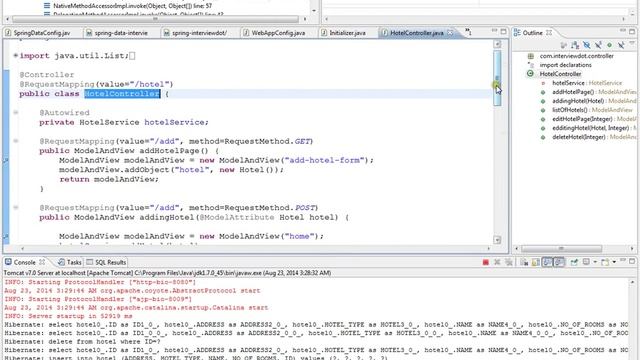This screenshot has height=360, width=640.
Task: Expand the folded import java.util.List section
Action: 16,56
